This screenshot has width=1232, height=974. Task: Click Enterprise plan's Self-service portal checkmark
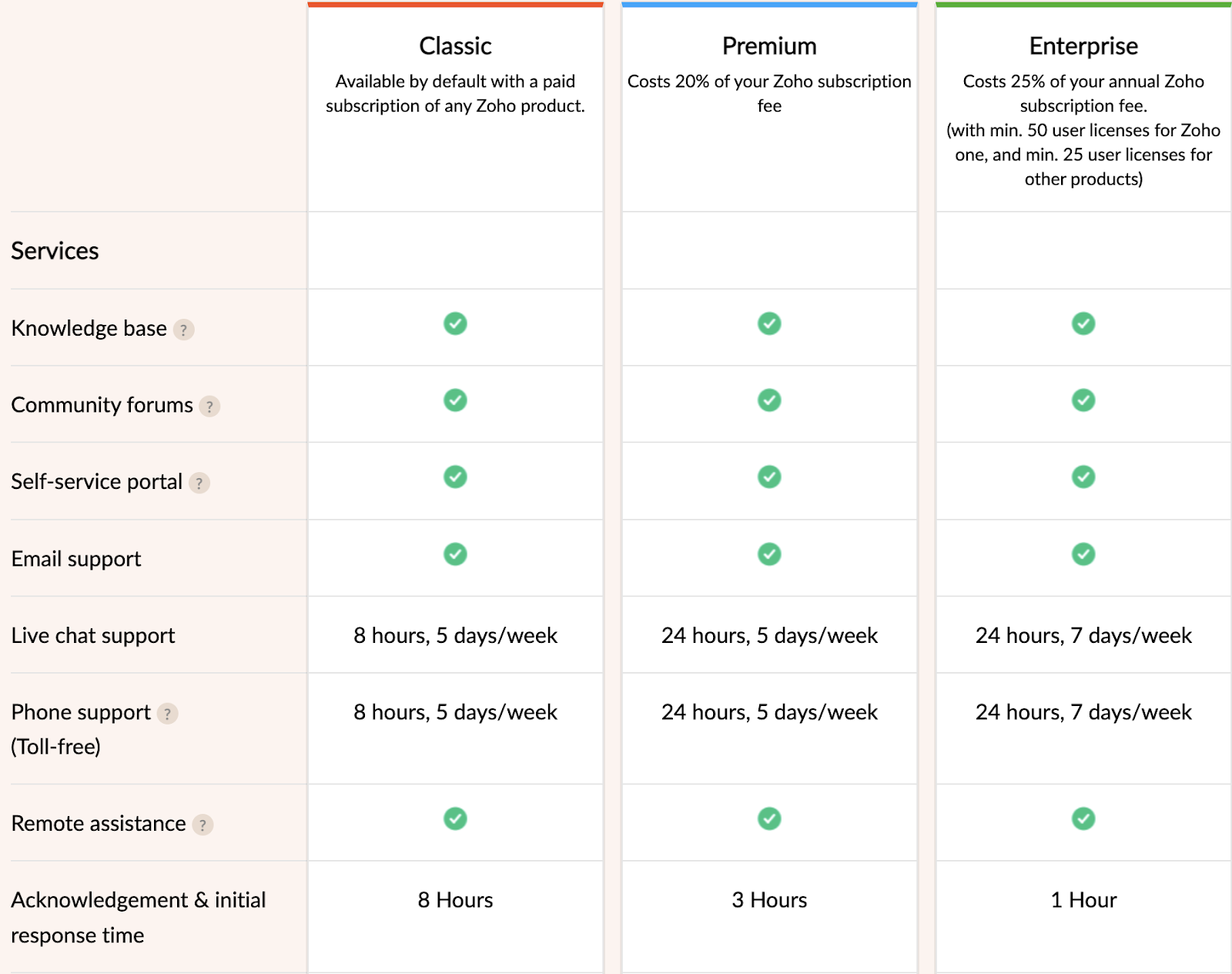1083,477
